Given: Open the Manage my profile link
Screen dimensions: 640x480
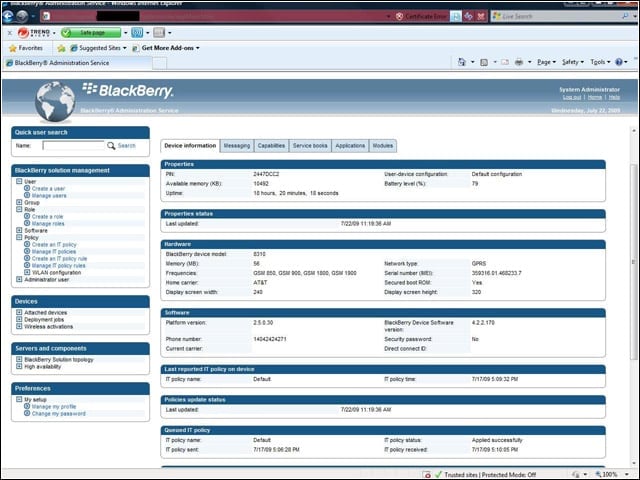Looking at the screenshot, I should pyautogui.click(x=54, y=407).
